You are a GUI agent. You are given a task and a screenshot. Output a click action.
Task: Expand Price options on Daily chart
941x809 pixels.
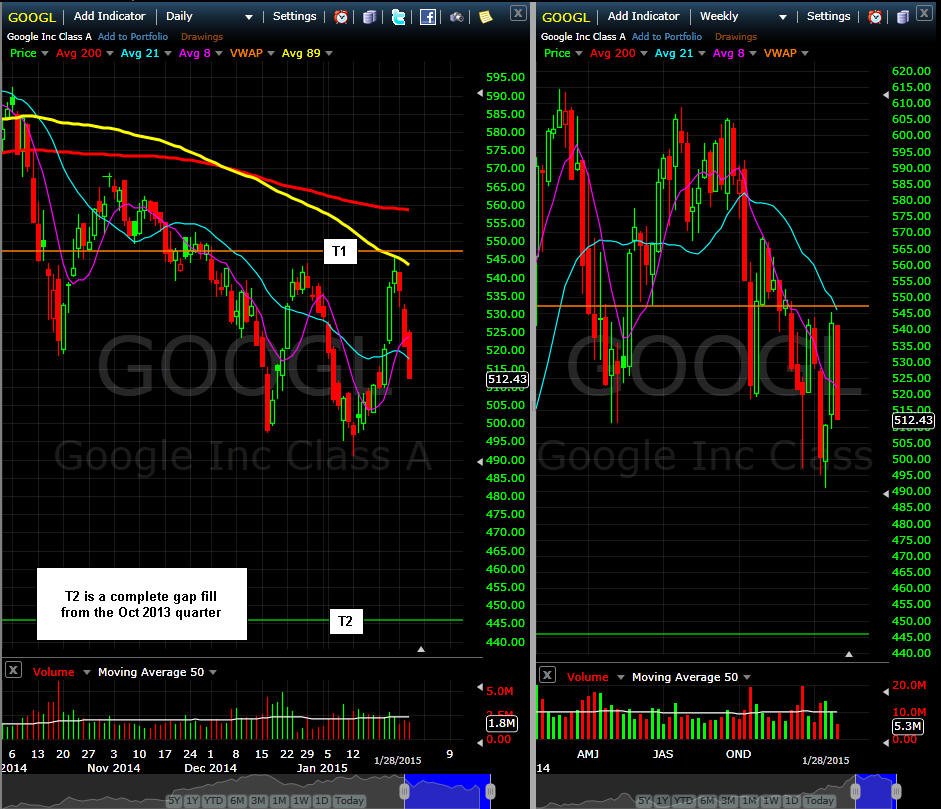pyautogui.click(x=44, y=53)
